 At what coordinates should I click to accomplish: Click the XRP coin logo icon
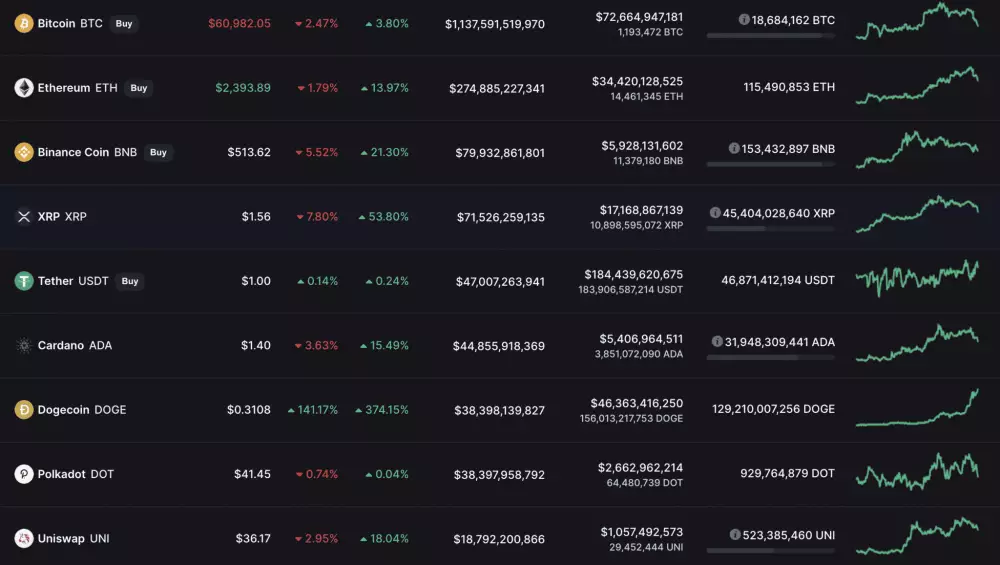point(24,216)
